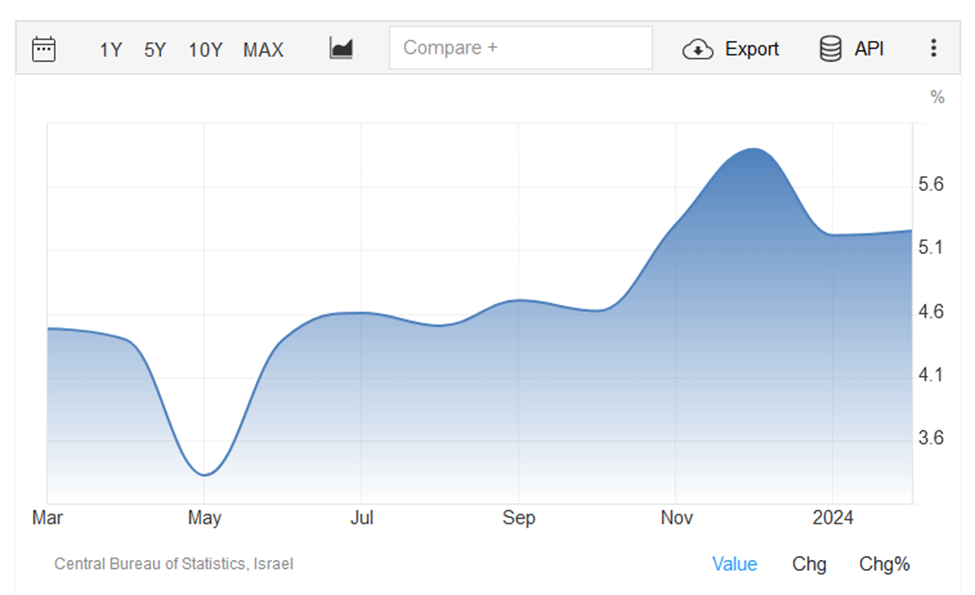975x595 pixels.
Task: Select the Value view tab
Action: [734, 564]
